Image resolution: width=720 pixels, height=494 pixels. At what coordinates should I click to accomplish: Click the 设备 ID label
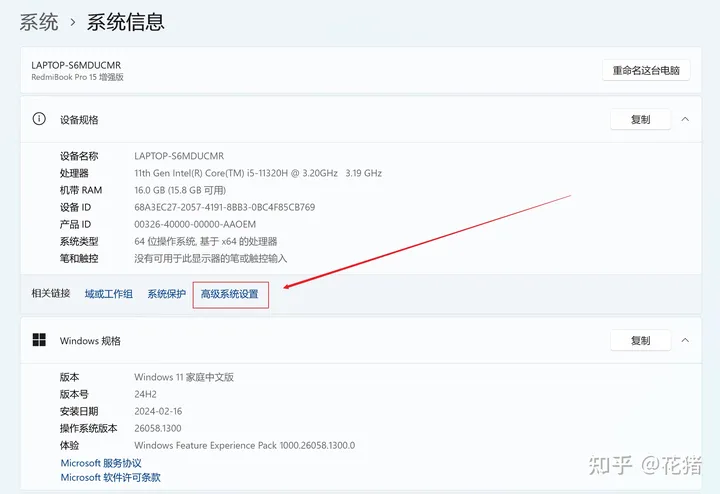tap(76, 207)
